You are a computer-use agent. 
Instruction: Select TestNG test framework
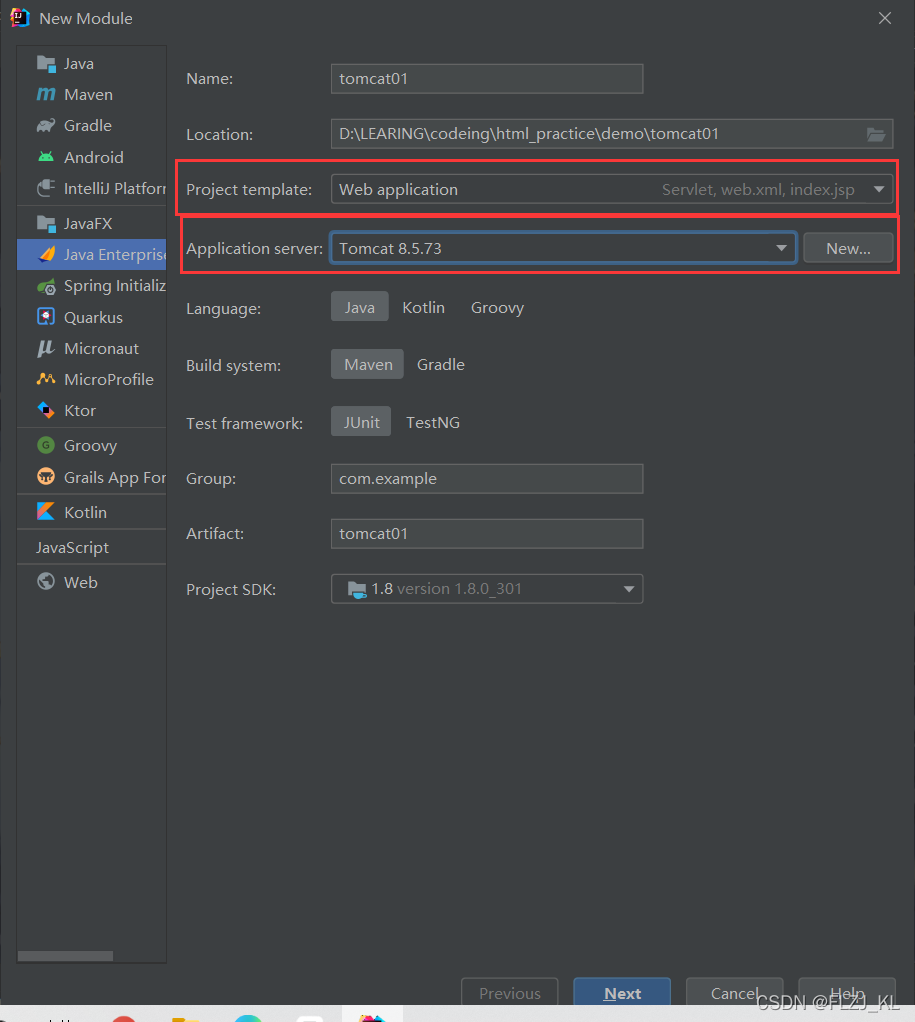[x=433, y=422]
